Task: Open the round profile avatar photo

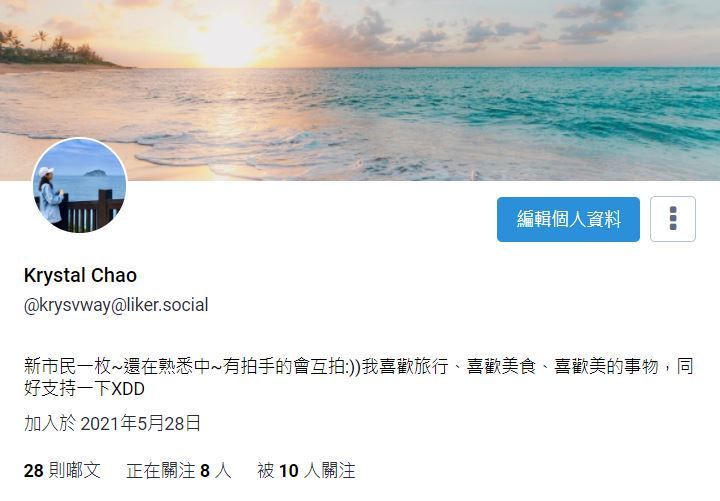Action: click(x=79, y=186)
